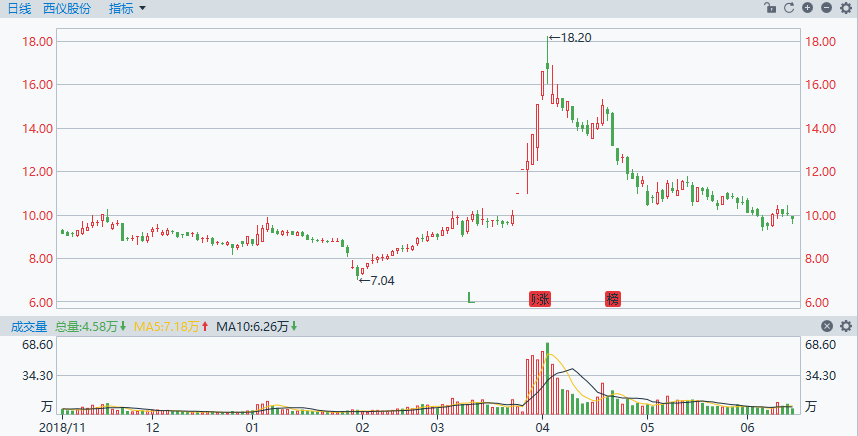Screen dimensions: 858x436
Task: Click the 7.04 low price annotation
Action: coord(376,281)
